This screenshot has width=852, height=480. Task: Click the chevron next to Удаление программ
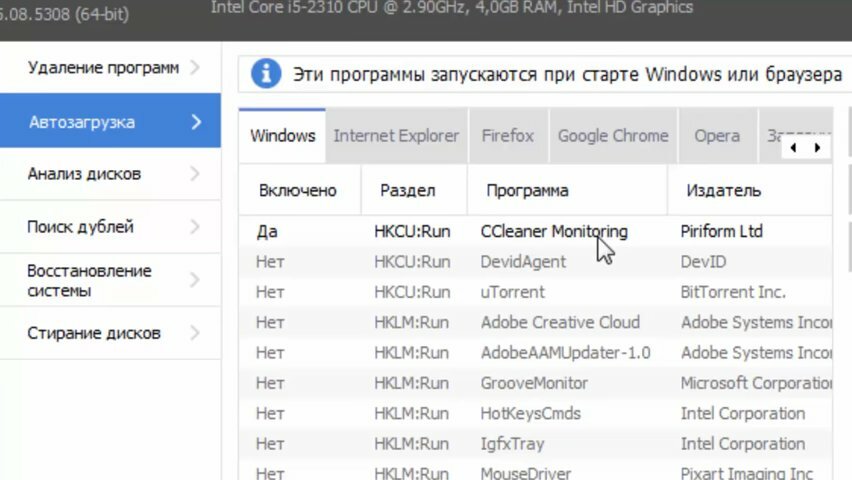click(195, 67)
